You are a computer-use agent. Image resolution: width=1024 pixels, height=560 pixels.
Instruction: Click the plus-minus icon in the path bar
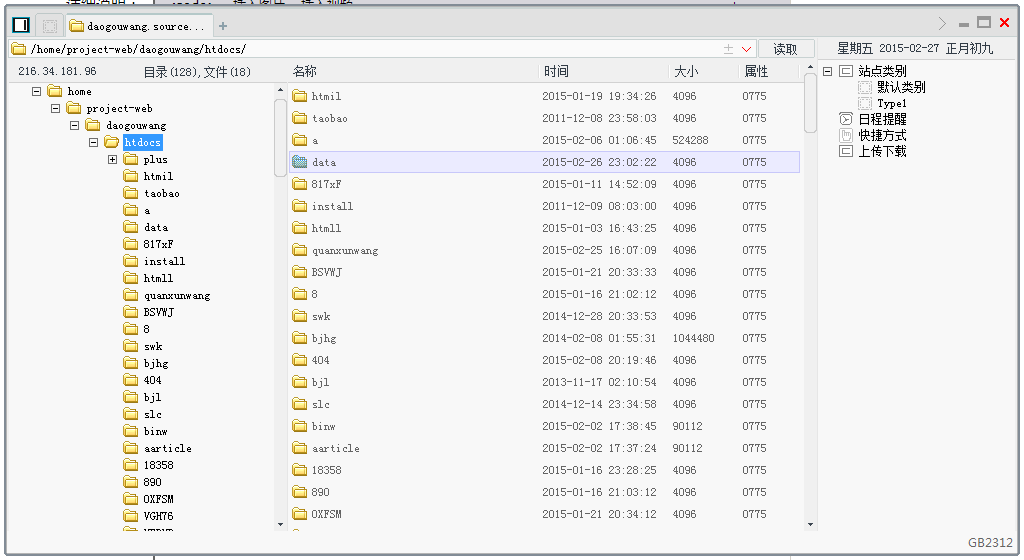728,49
